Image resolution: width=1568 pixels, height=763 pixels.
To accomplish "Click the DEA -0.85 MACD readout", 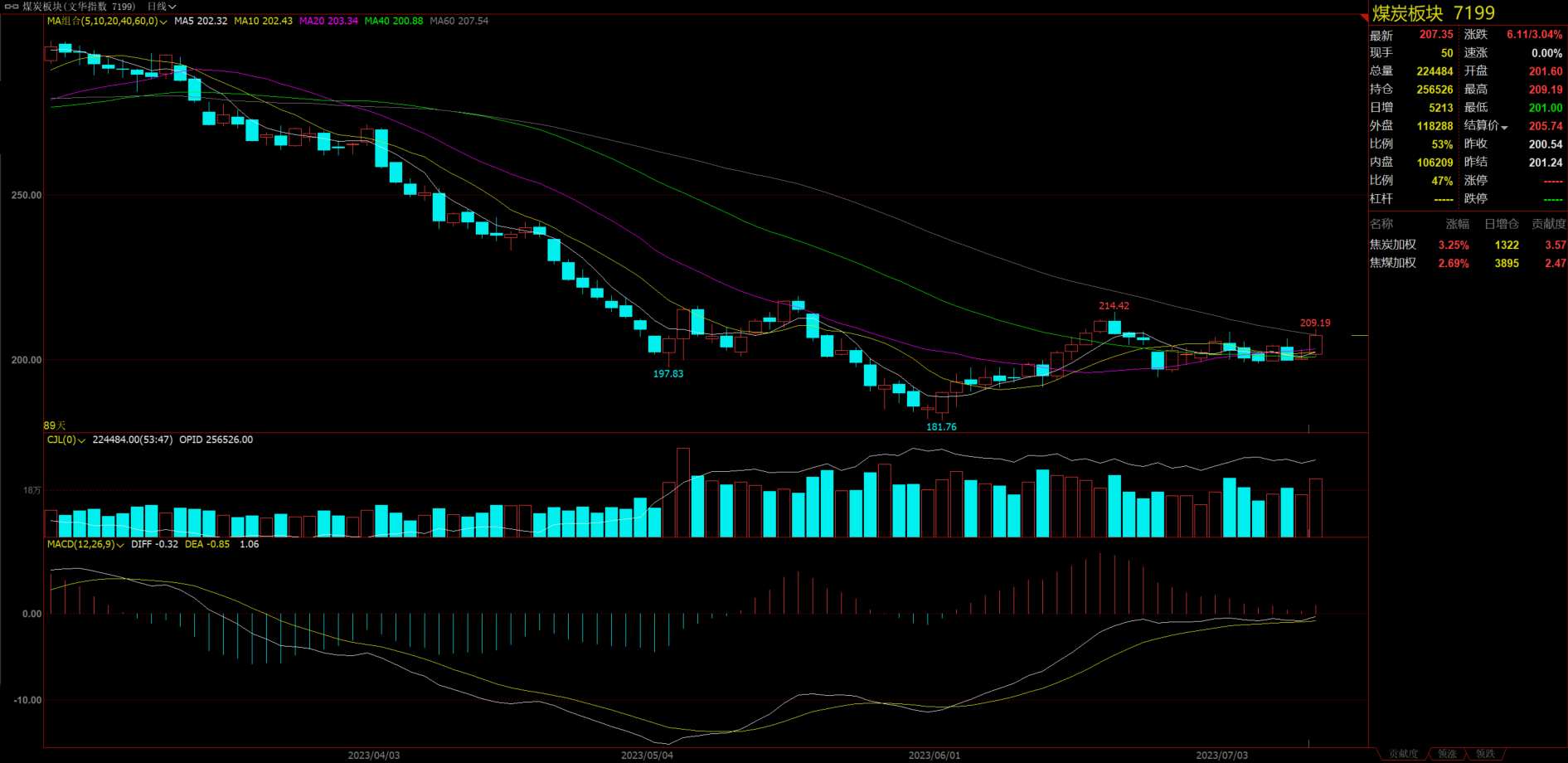I will click(207, 545).
